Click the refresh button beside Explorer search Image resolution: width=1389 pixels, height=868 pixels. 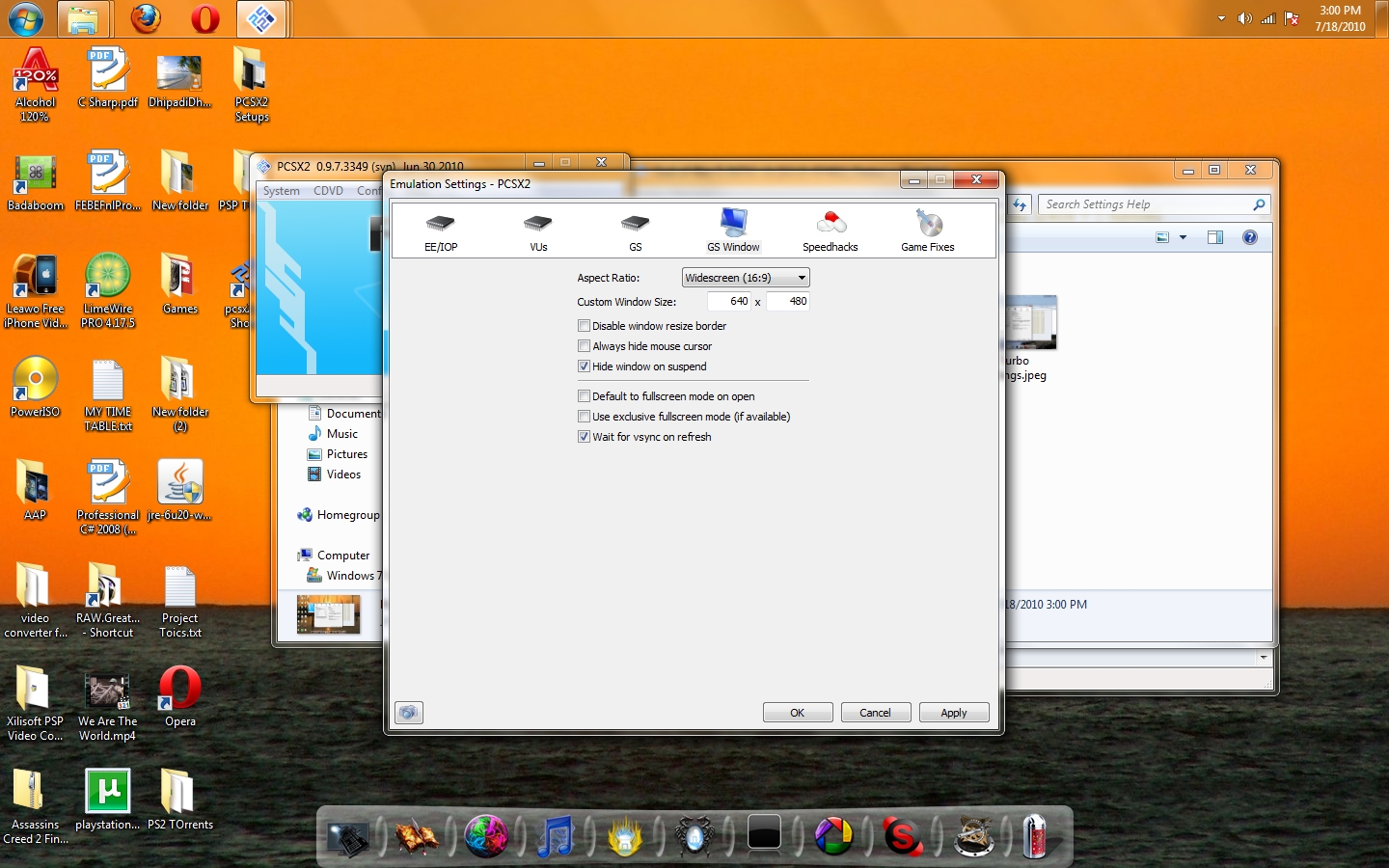click(1020, 204)
